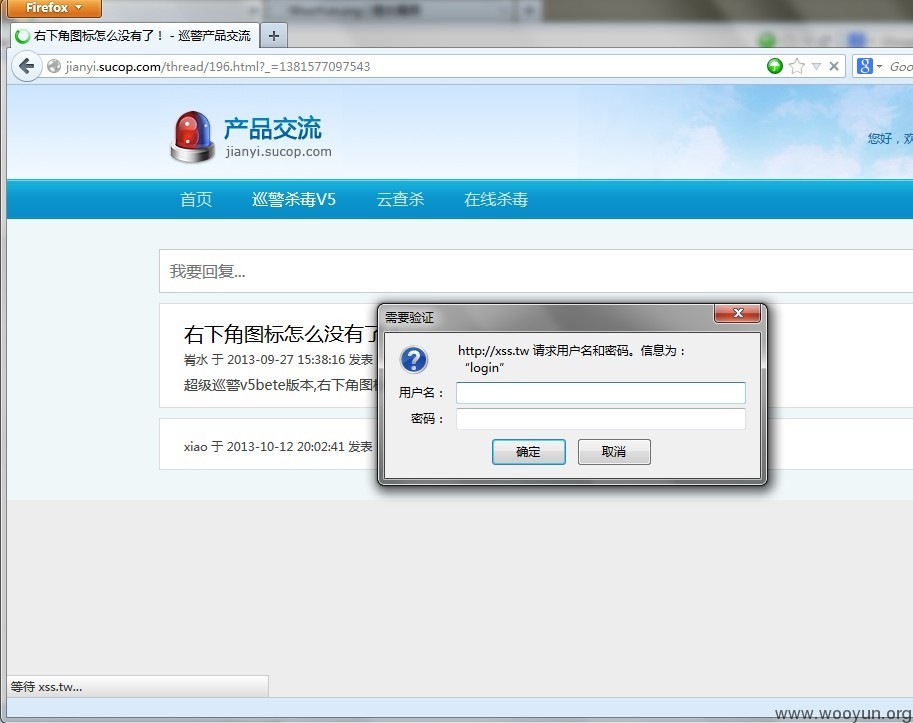Open 在线杀毒 navigation item
The height and width of the screenshot is (723, 913).
pos(496,200)
